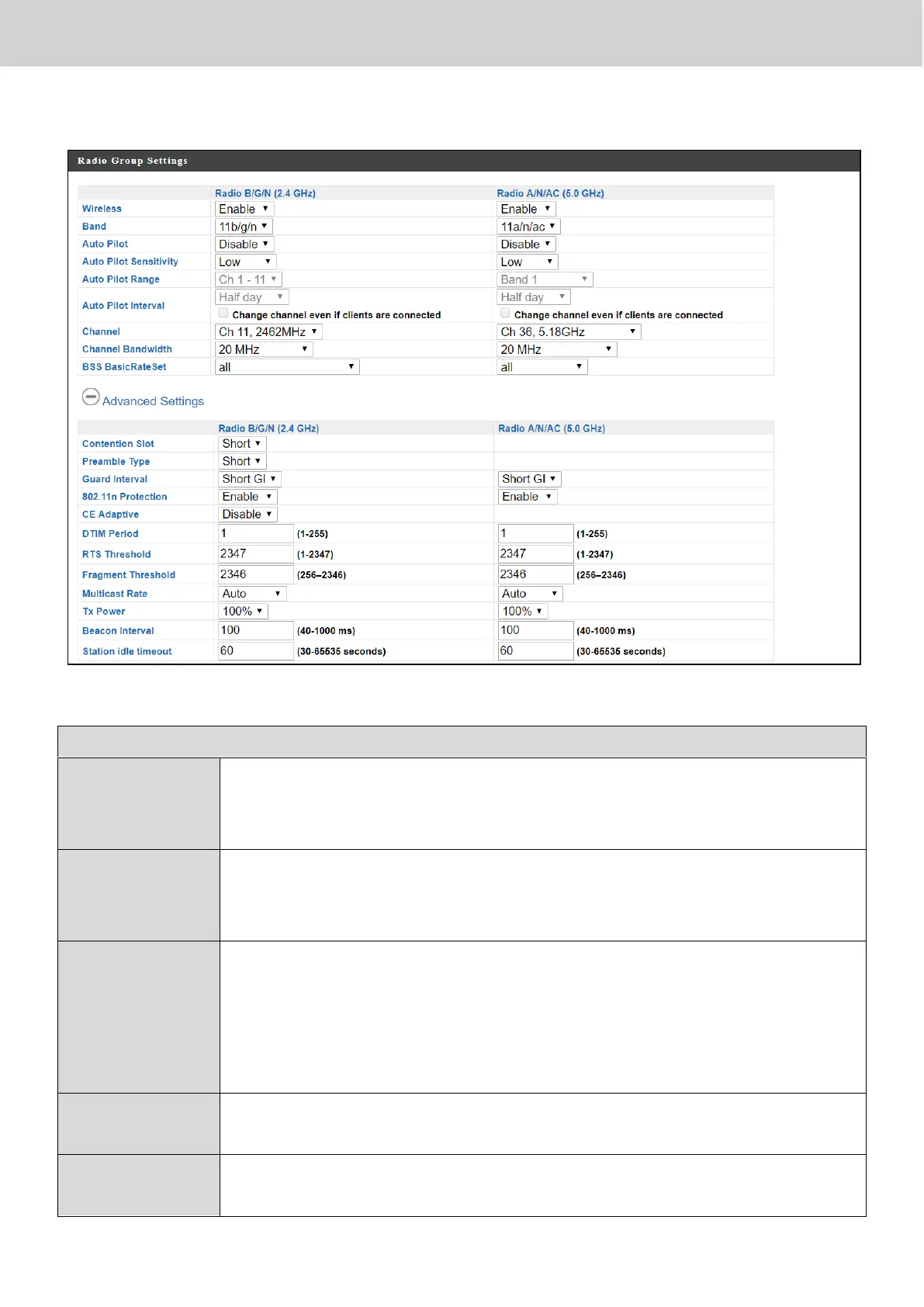This screenshot has height=1307, width=924.
Task: Click the Channel Bandwidth row label
Action: [127, 349]
